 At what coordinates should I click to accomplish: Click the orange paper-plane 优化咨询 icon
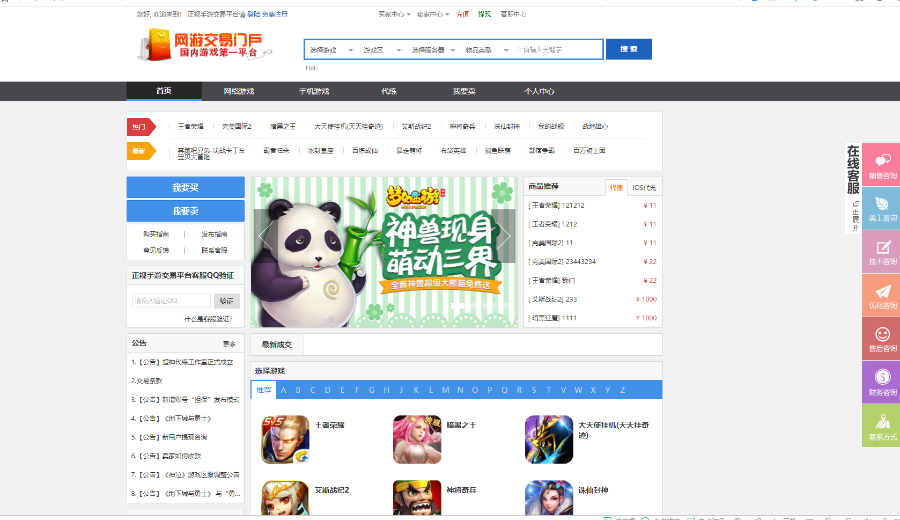coord(882,294)
